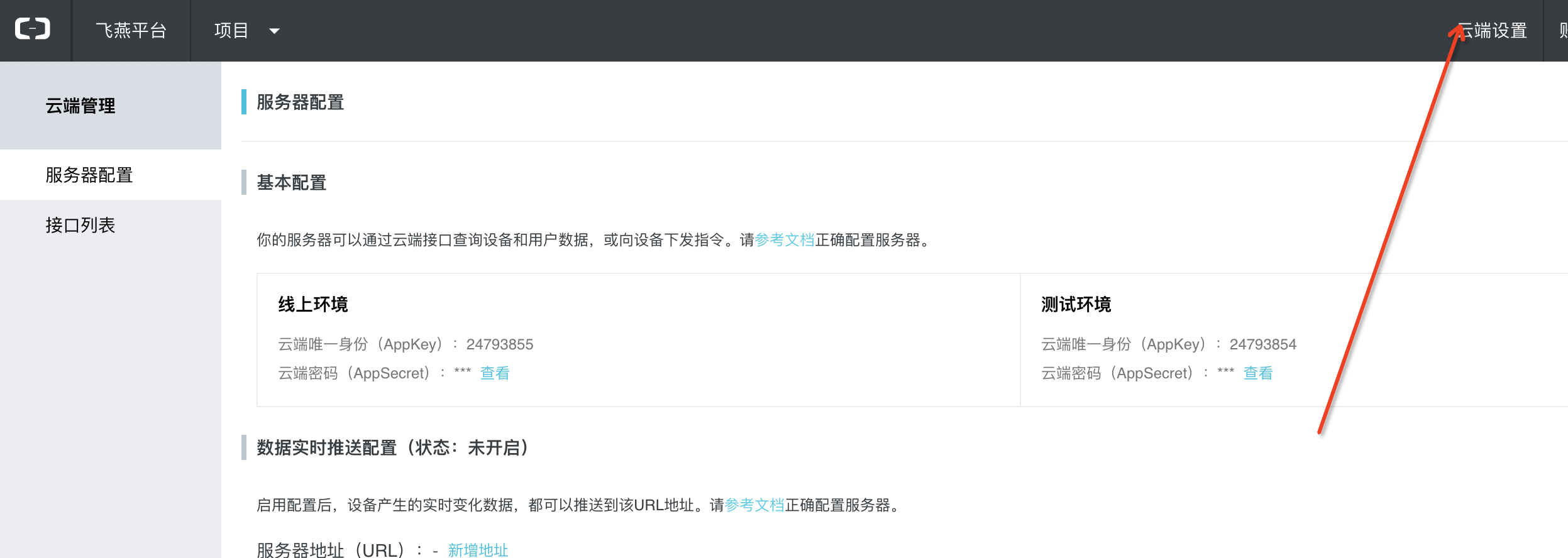Expand the 项目 dropdown menu
1568x558 pixels.
(232, 31)
